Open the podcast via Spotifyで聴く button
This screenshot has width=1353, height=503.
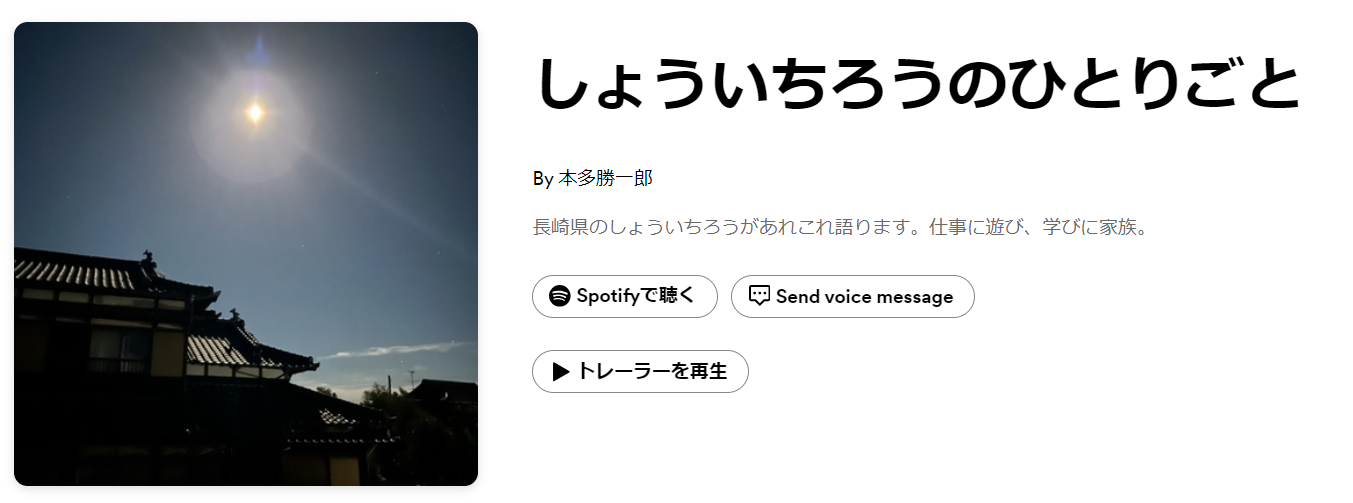tap(625, 296)
